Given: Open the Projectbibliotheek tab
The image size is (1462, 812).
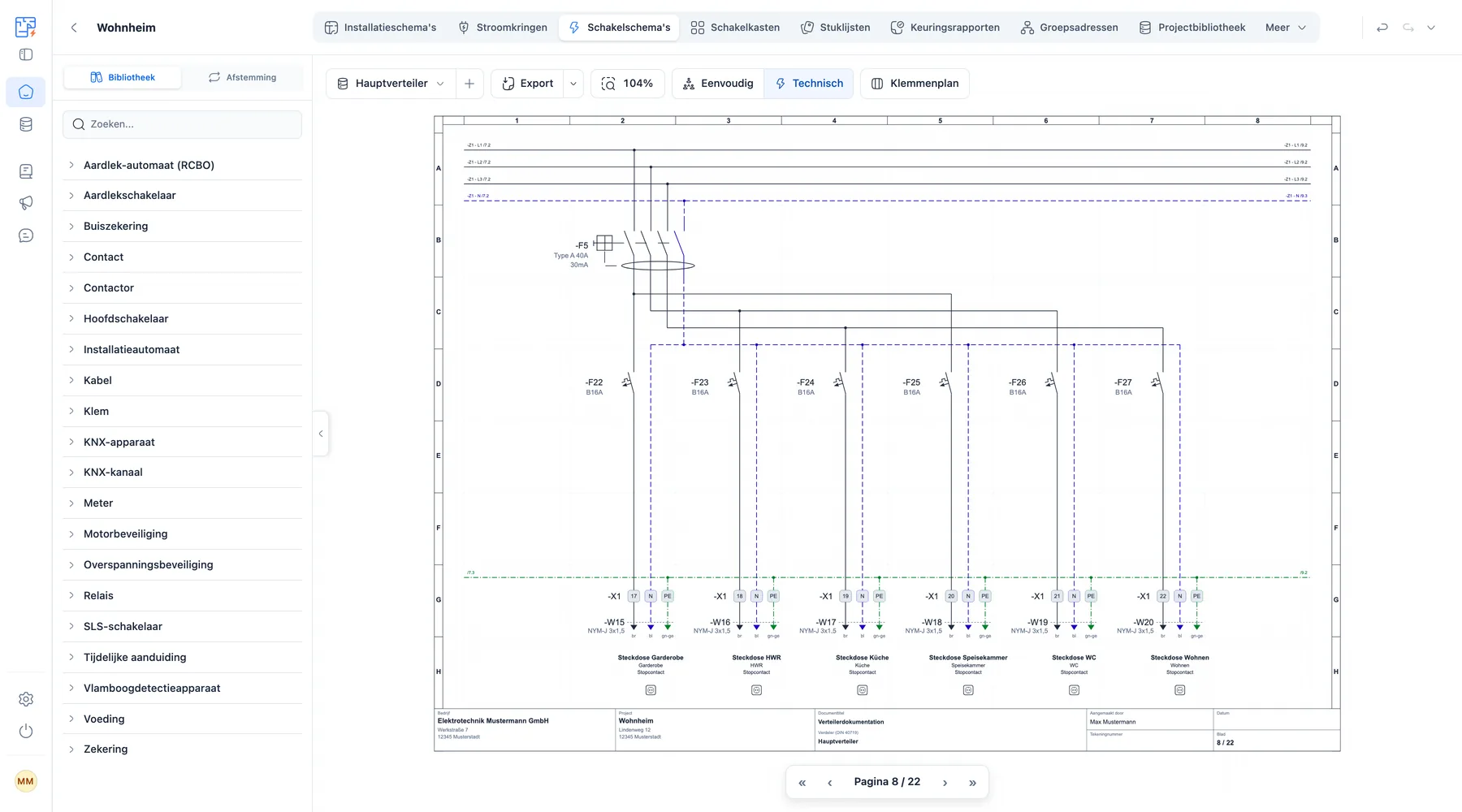Looking at the screenshot, I should [x=1192, y=28].
